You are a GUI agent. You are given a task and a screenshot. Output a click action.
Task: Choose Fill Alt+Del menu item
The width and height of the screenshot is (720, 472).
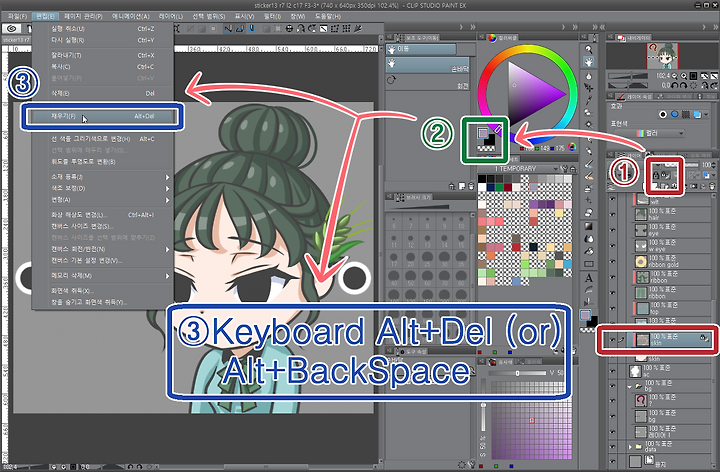[102, 116]
